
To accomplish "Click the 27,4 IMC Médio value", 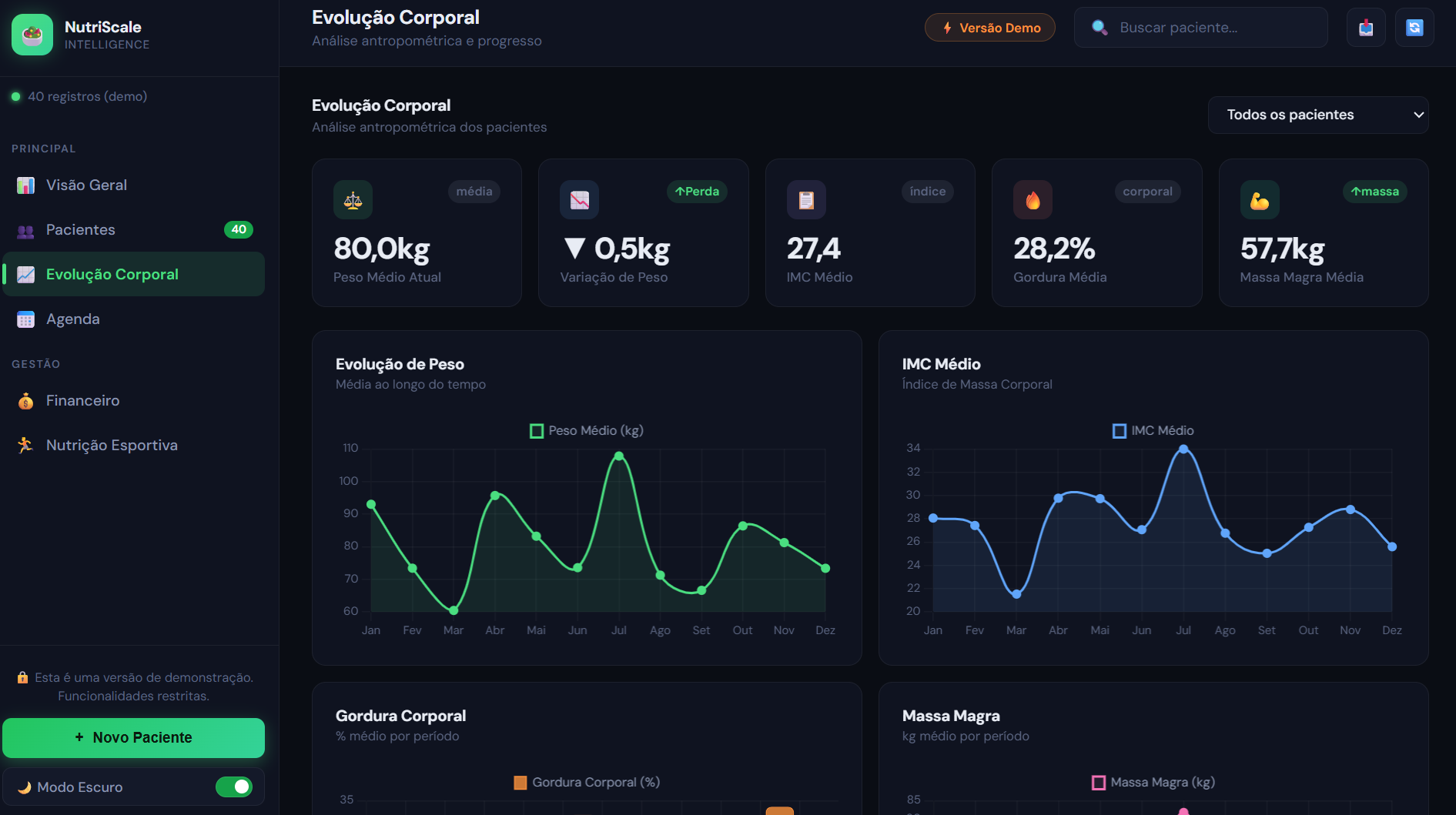I will [814, 249].
